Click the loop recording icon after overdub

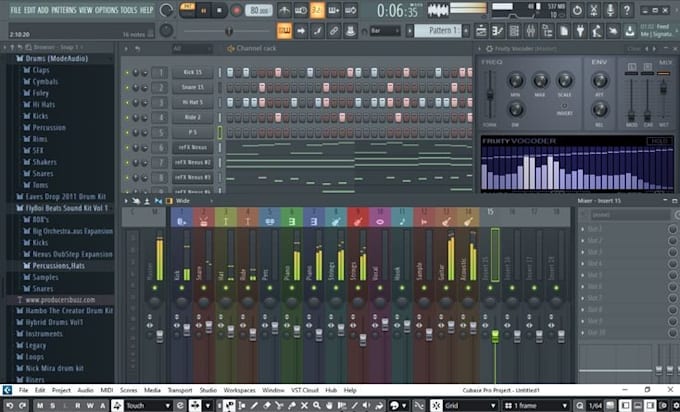coord(350,10)
